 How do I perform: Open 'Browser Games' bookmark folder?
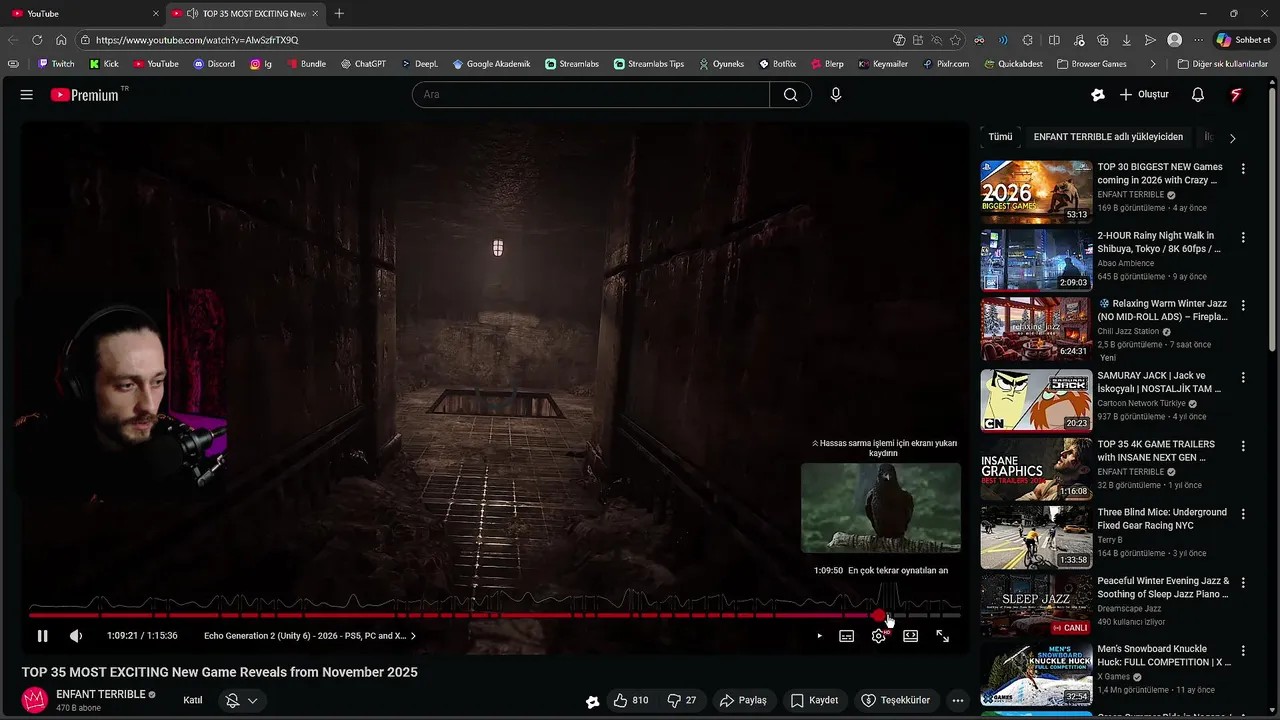(1091, 64)
